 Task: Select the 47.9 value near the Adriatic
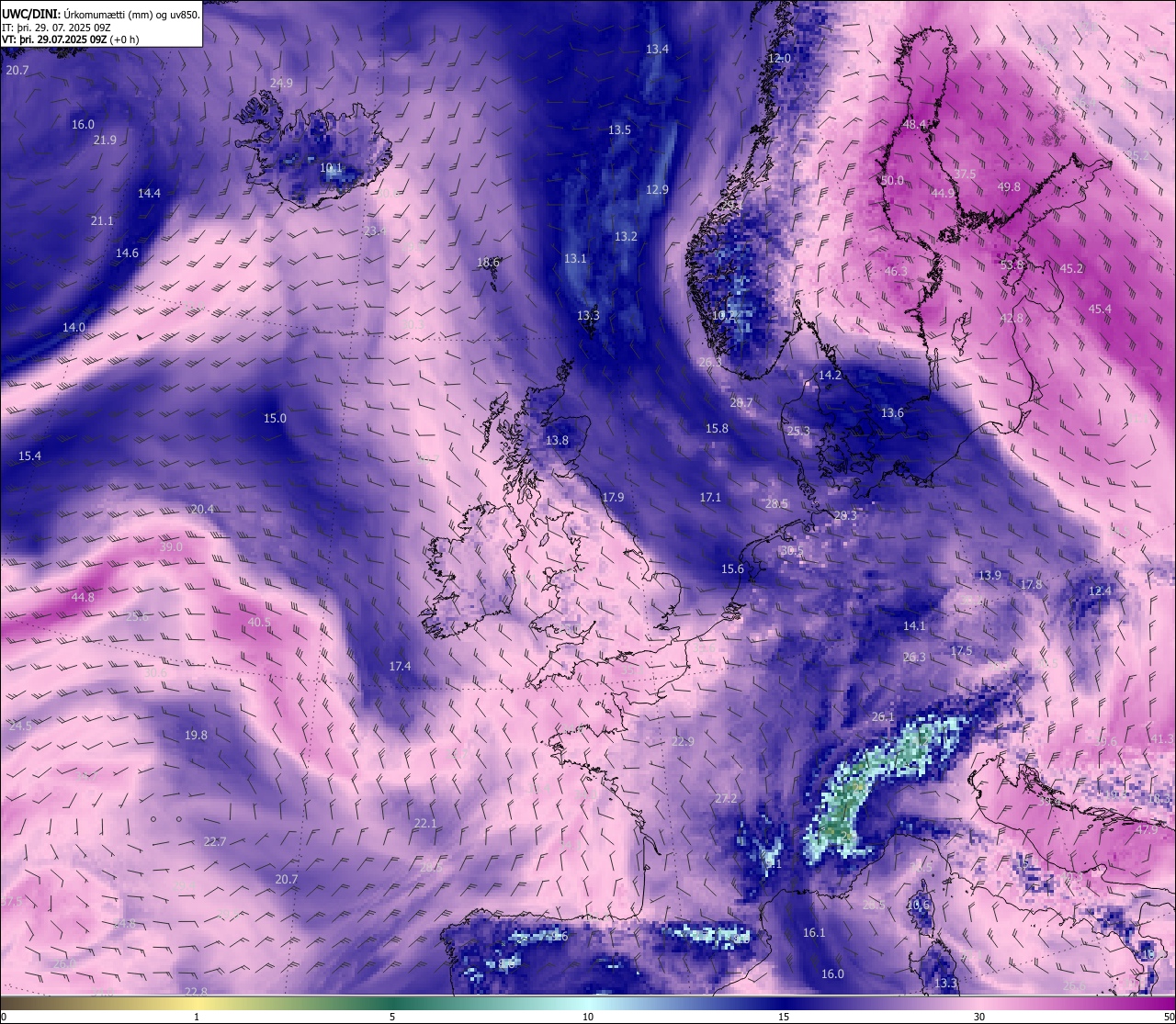click(1147, 829)
